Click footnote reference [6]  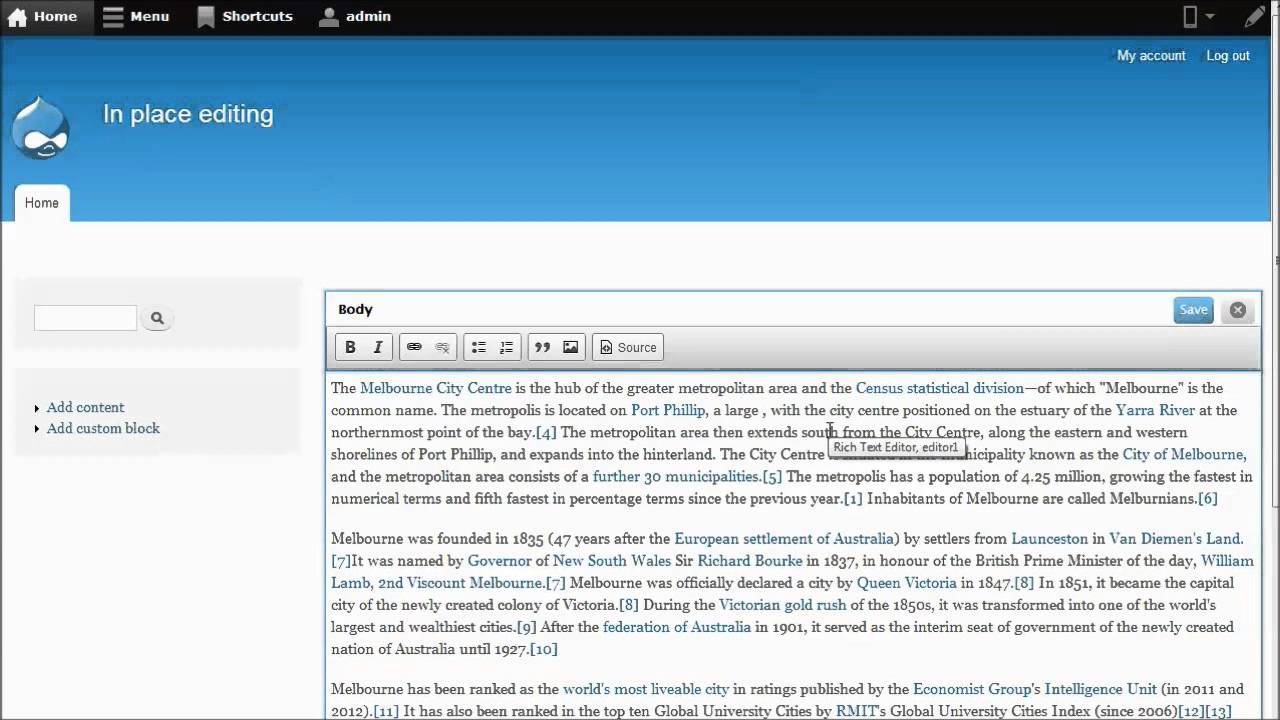point(1207,498)
